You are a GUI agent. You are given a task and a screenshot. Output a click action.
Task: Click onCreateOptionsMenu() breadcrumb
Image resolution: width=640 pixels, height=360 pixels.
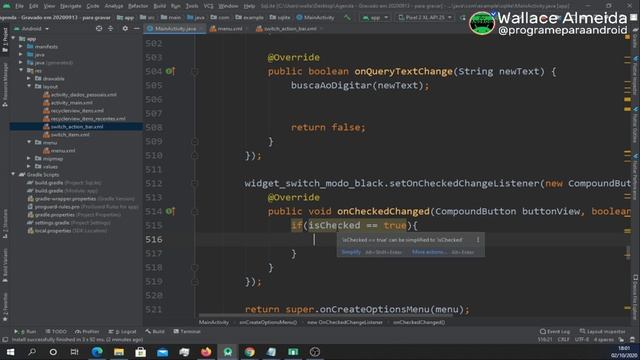pyautogui.click(x=268, y=322)
